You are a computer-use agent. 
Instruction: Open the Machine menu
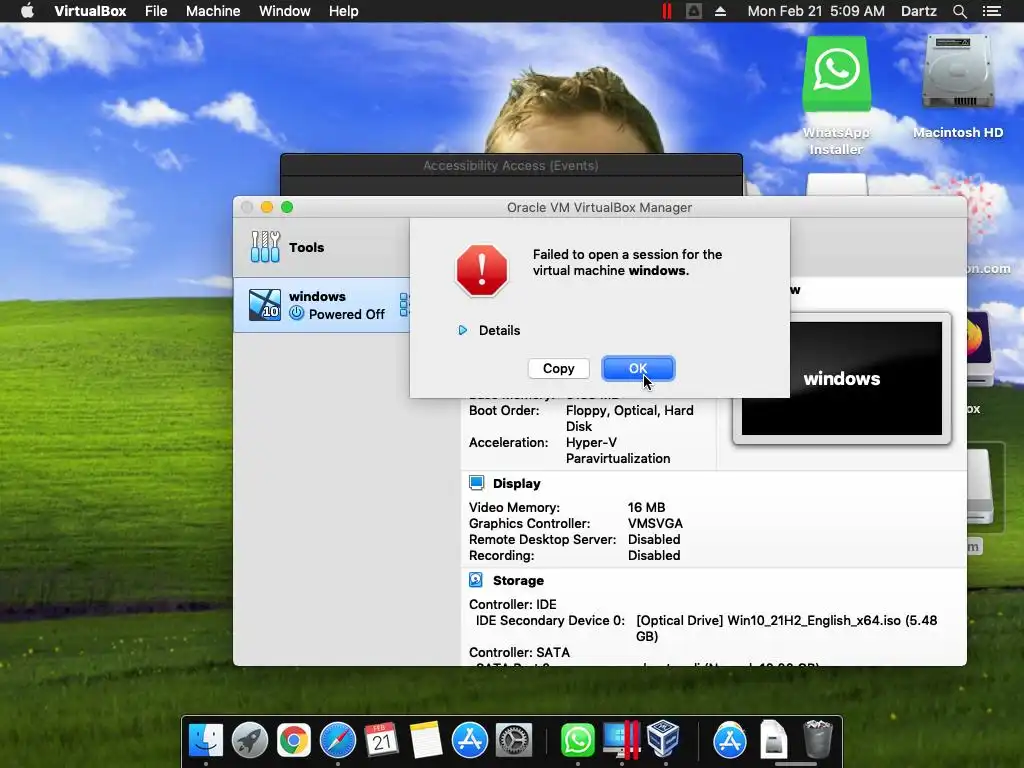point(213,11)
